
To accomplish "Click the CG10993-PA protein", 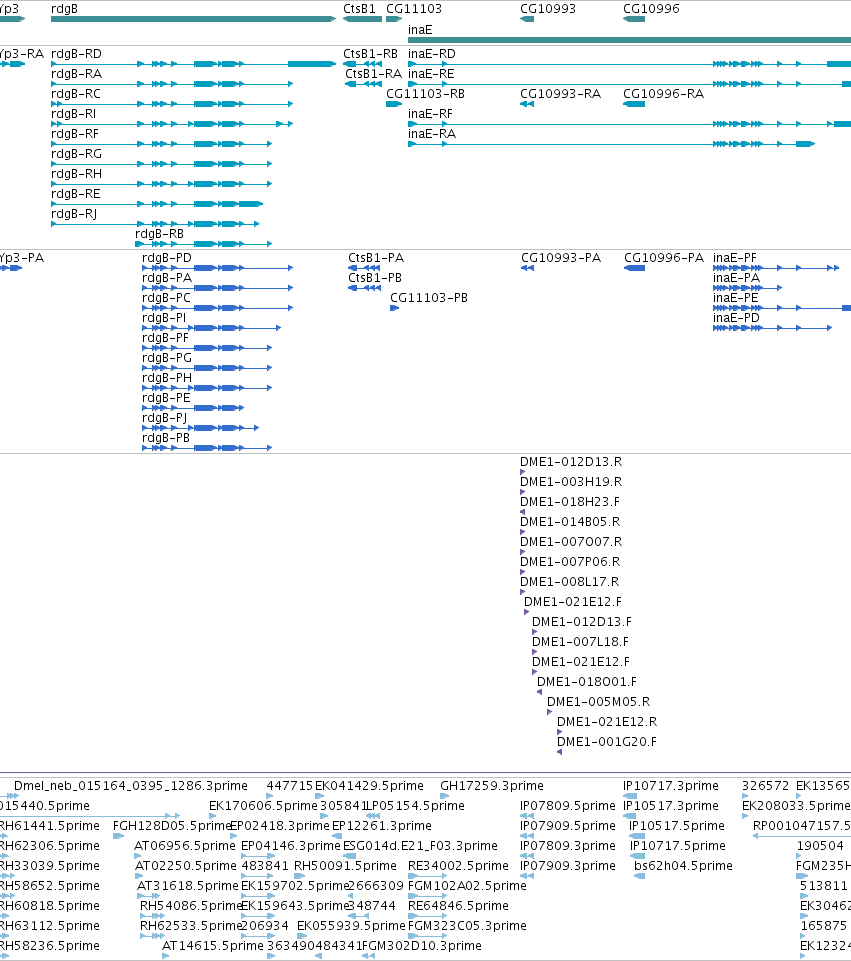I will tap(528, 268).
